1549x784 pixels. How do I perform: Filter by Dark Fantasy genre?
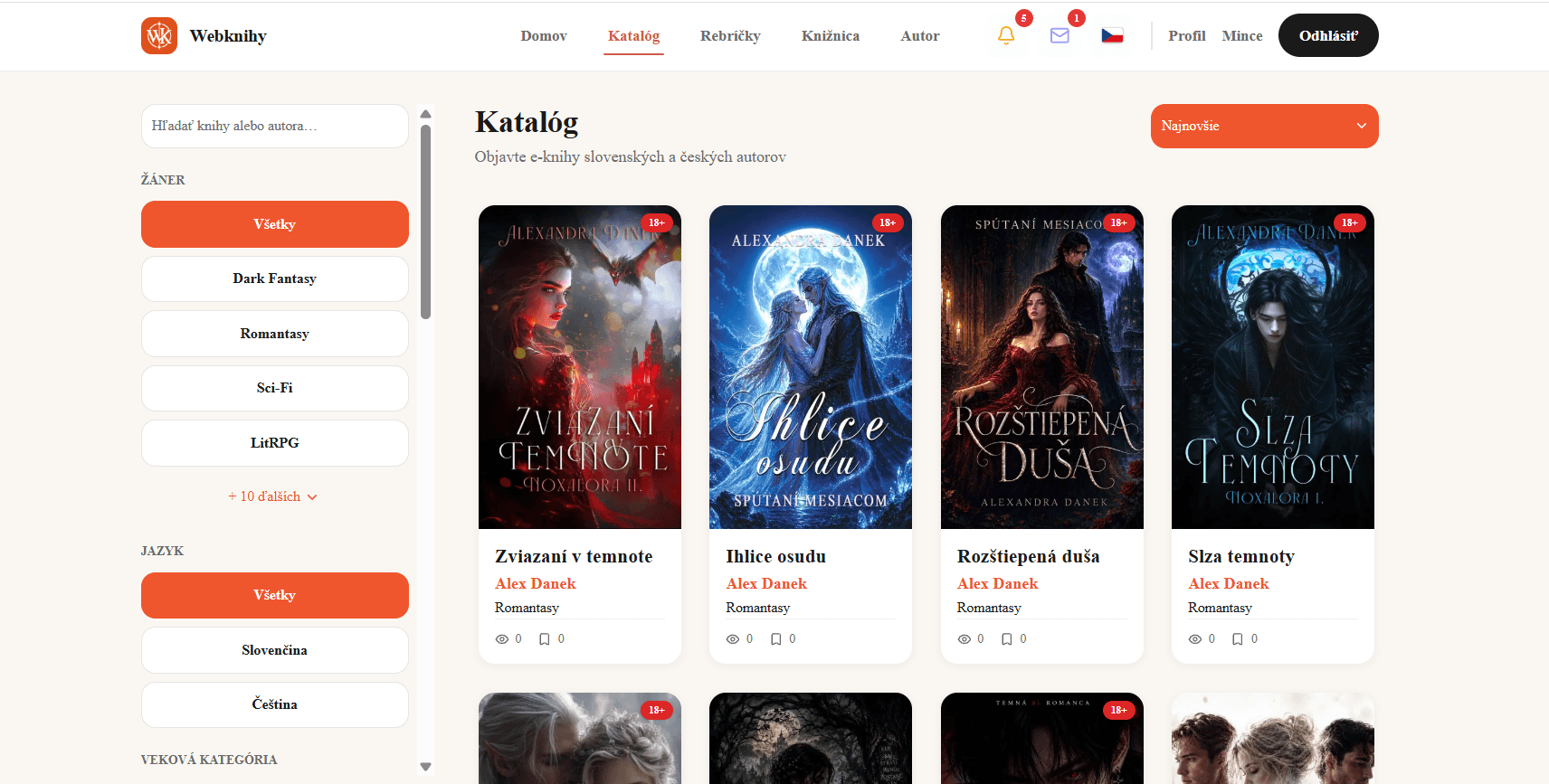point(275,279)
